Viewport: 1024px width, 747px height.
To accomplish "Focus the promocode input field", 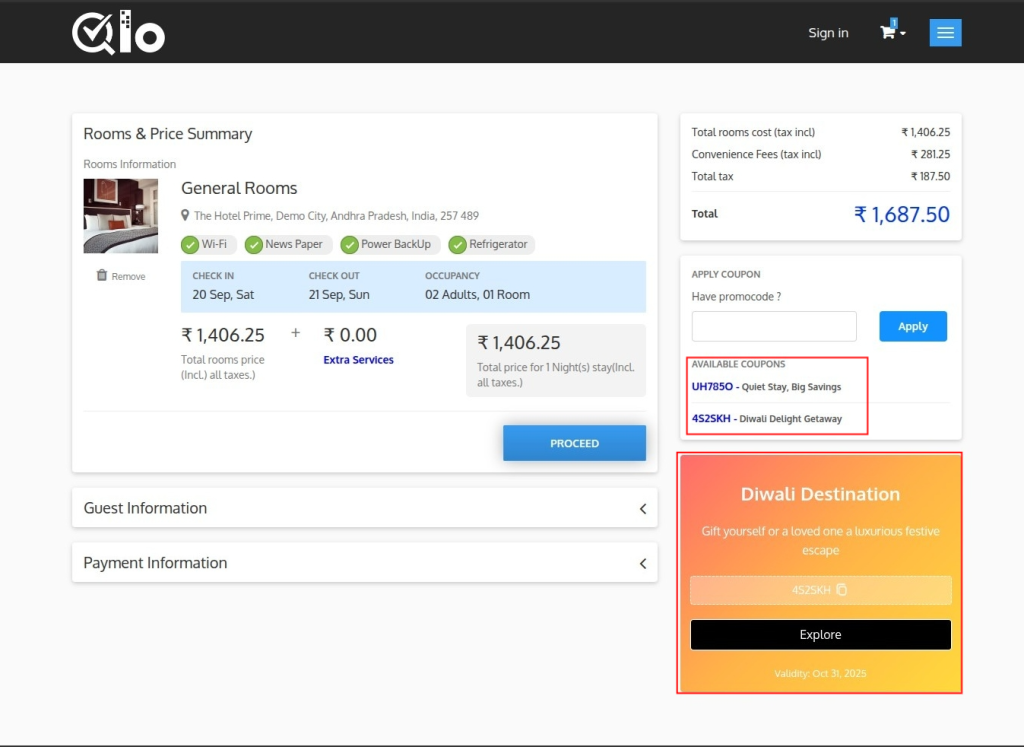I will click(x=774, y=326).
